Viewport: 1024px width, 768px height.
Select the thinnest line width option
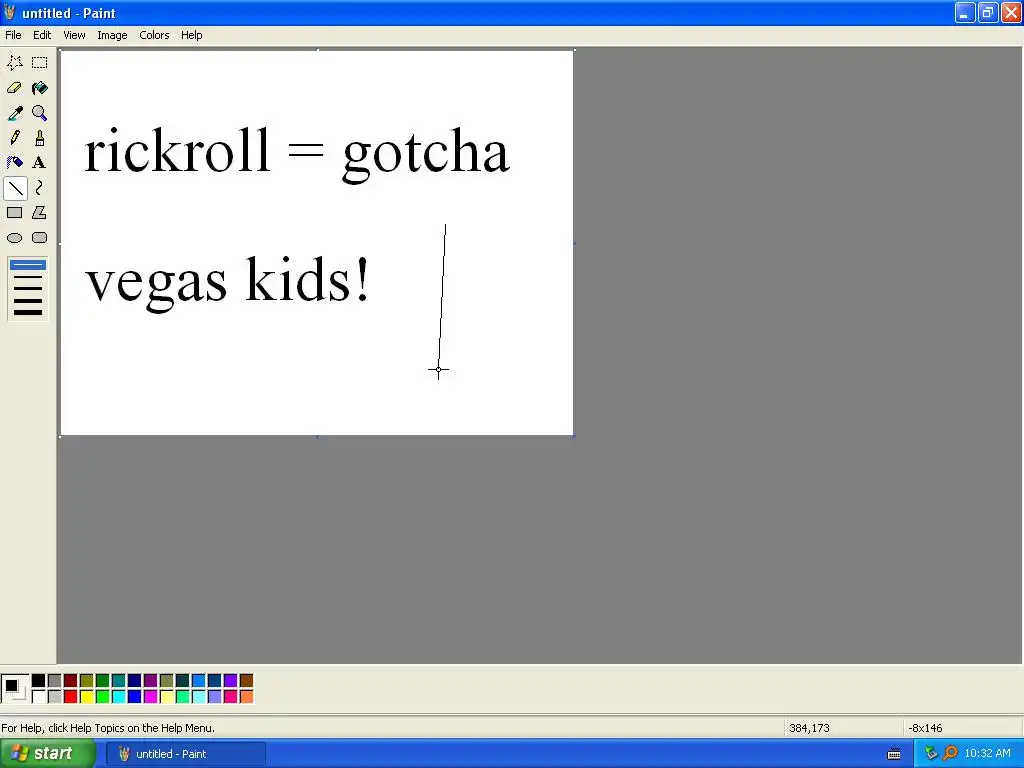[x=27, y=264]
